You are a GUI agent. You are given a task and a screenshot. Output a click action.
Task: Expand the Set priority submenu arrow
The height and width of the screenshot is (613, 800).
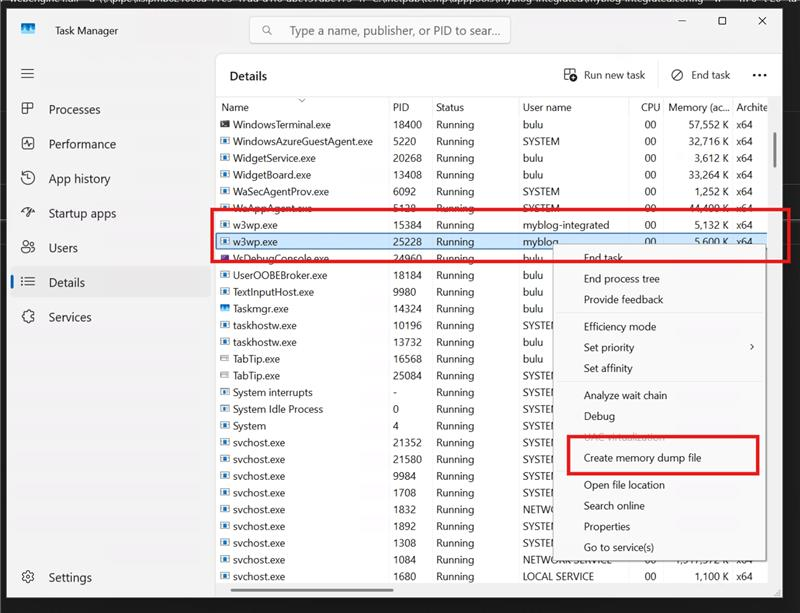(x=752, y=347)
